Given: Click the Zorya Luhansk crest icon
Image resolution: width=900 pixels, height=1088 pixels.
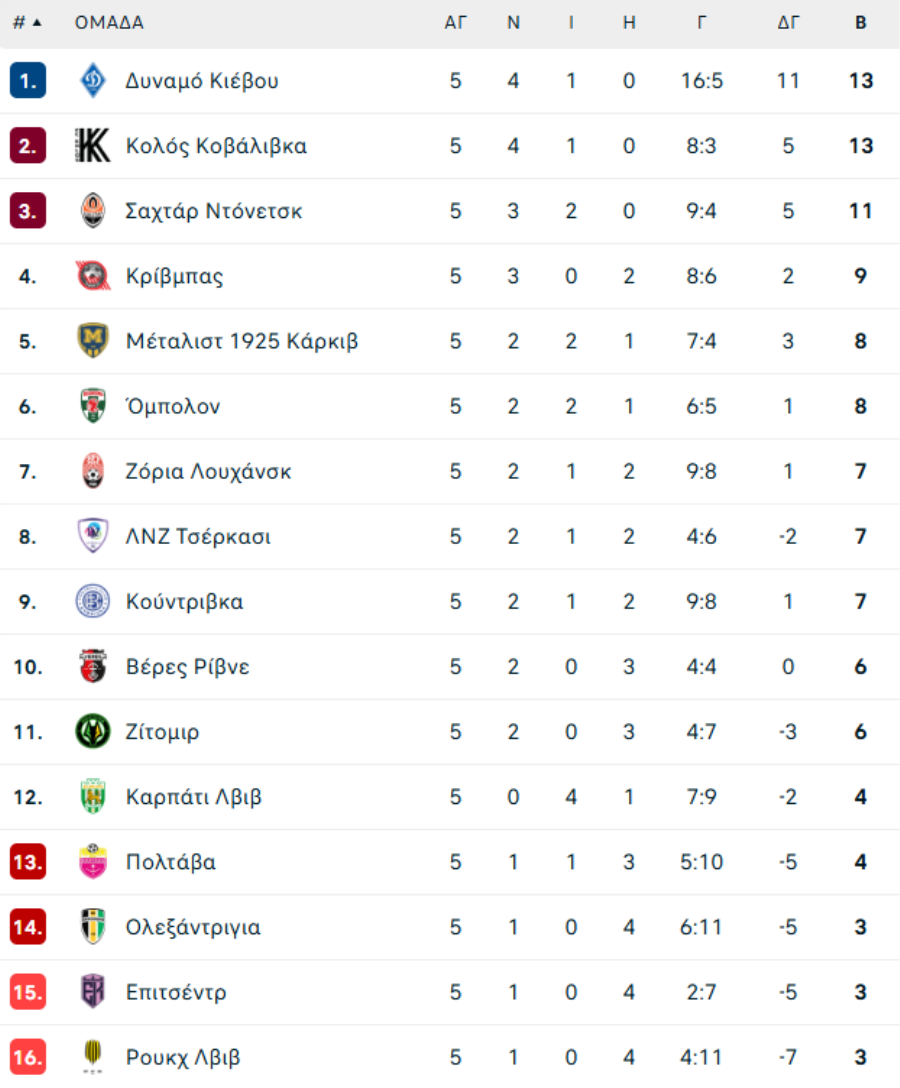Looking at the screenshot, I should (92, 471).
